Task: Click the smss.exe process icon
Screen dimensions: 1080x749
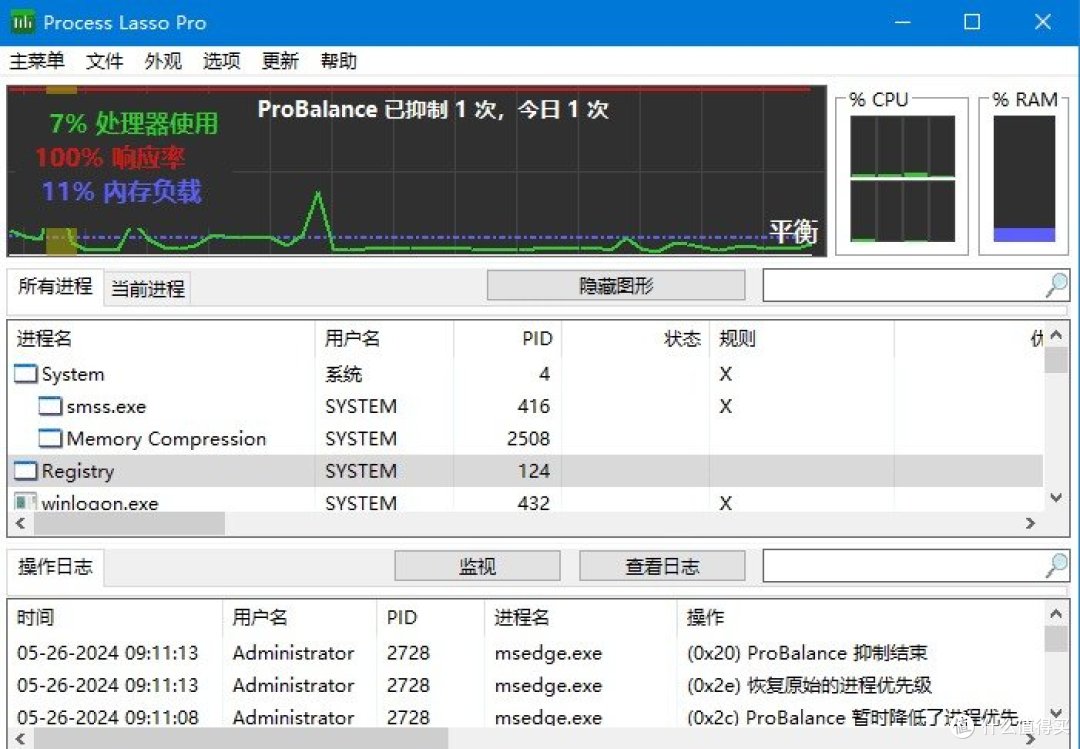Action: (x=48, y=405)
